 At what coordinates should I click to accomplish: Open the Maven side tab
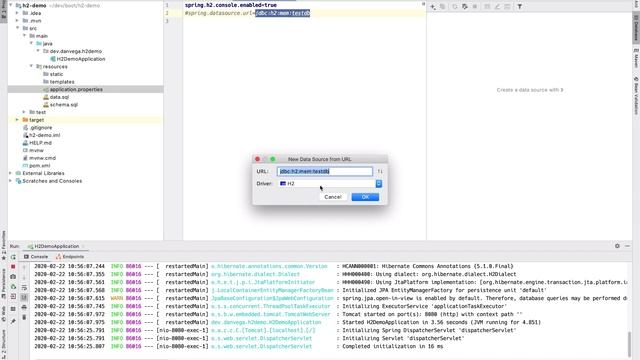pos(636,58)
